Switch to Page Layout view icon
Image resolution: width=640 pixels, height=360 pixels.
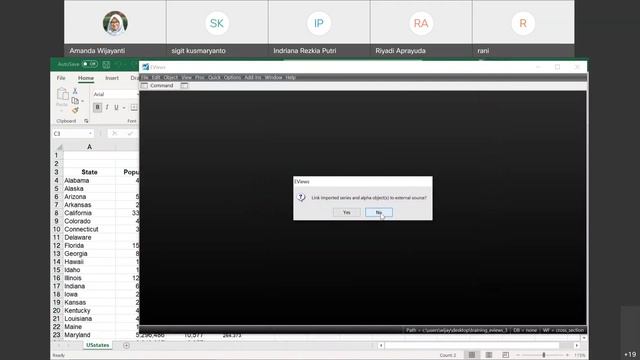tap(489, 355)
